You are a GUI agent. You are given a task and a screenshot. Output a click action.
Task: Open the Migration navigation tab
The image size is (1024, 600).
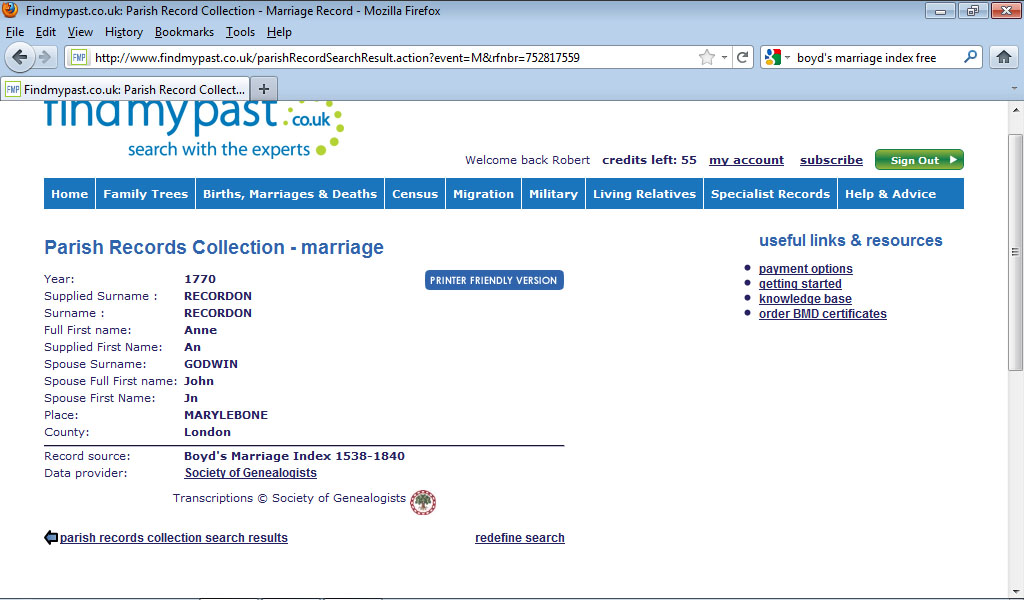tap(483, 194)
